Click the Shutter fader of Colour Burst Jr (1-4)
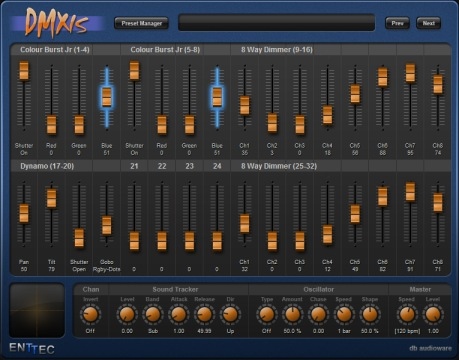The image size is (459, 360). (24, 71)
